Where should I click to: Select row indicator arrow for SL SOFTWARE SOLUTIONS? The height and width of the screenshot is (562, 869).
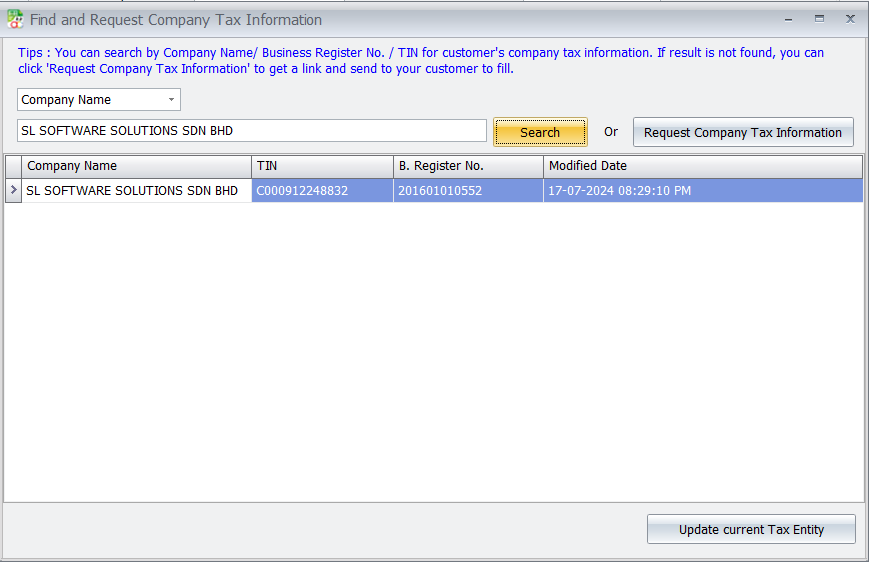click(13, 190)
